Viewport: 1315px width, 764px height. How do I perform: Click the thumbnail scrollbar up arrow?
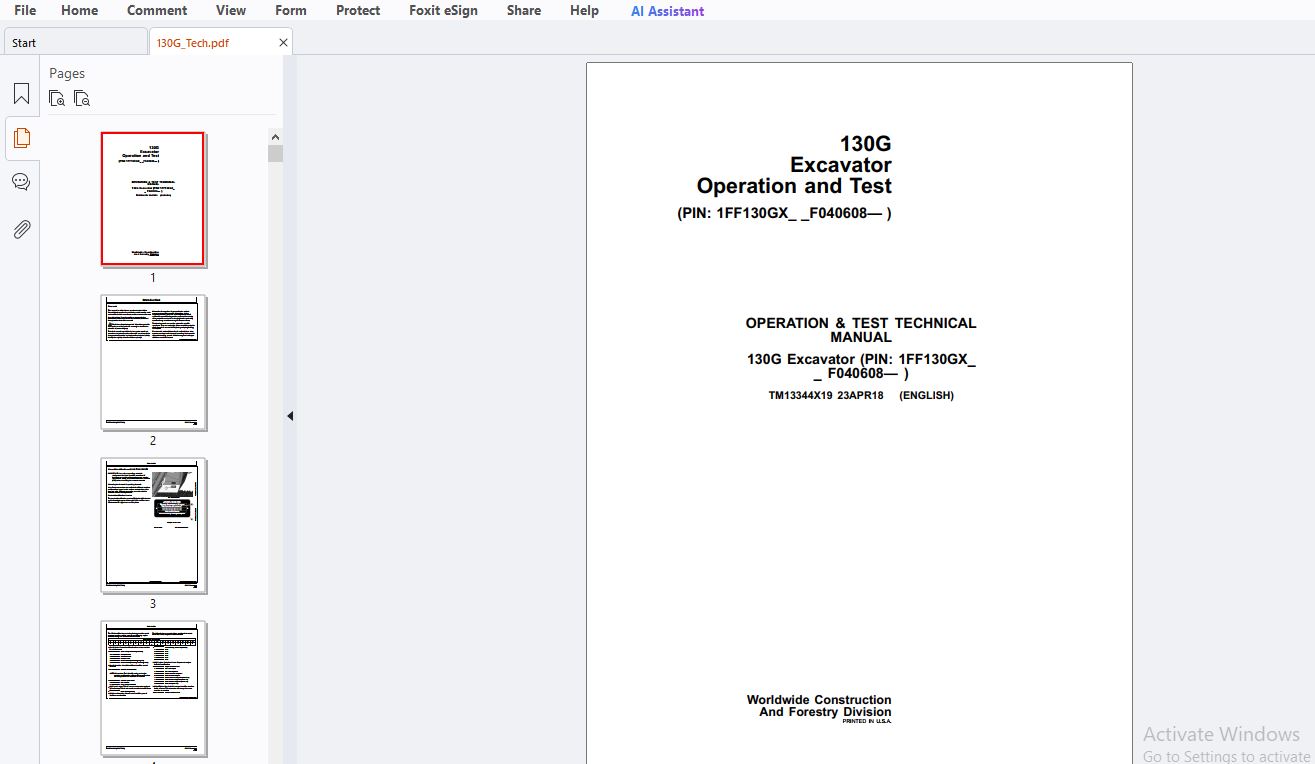(275, 137)
